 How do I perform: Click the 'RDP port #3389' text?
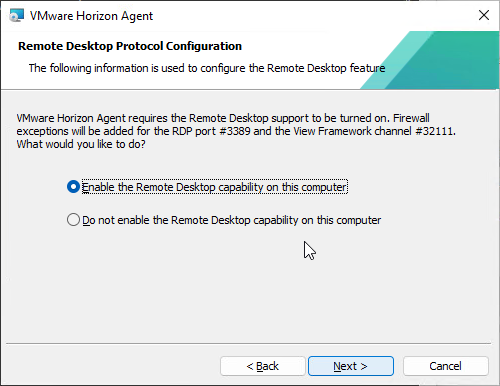pyautogui.click(x=211, y=131)
